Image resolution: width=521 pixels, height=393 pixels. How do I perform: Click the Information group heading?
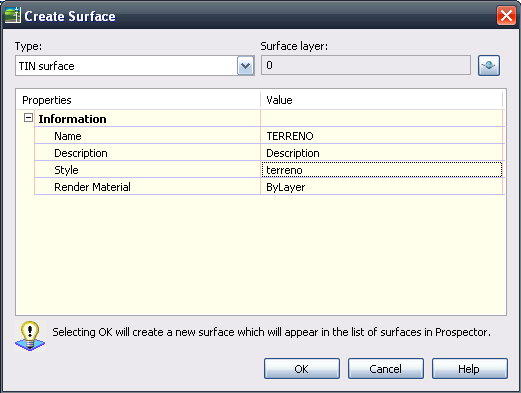(x=72, y=119)
